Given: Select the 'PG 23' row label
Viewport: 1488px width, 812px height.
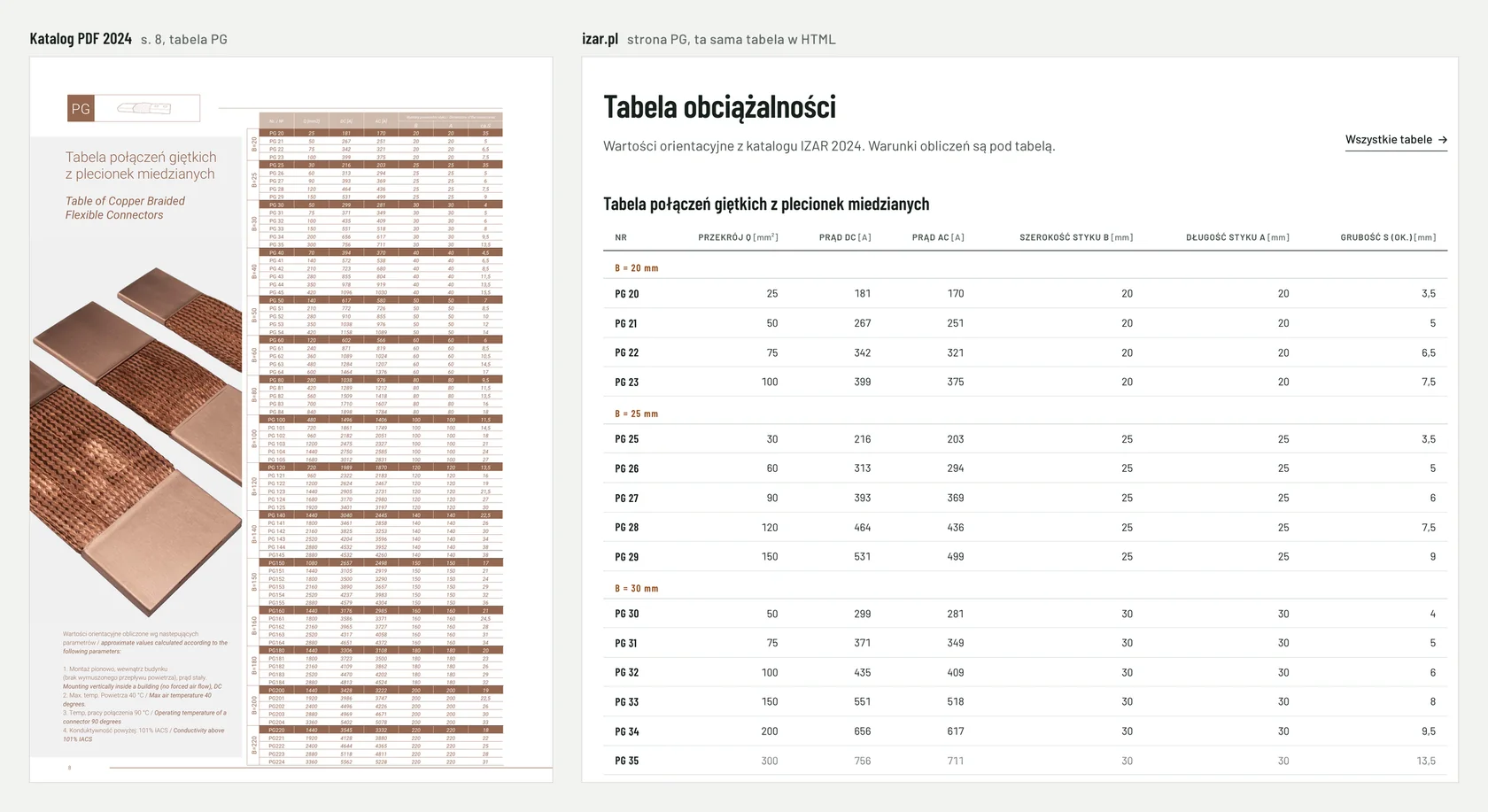Looking at the screenshot, I should tap(627, 383).
